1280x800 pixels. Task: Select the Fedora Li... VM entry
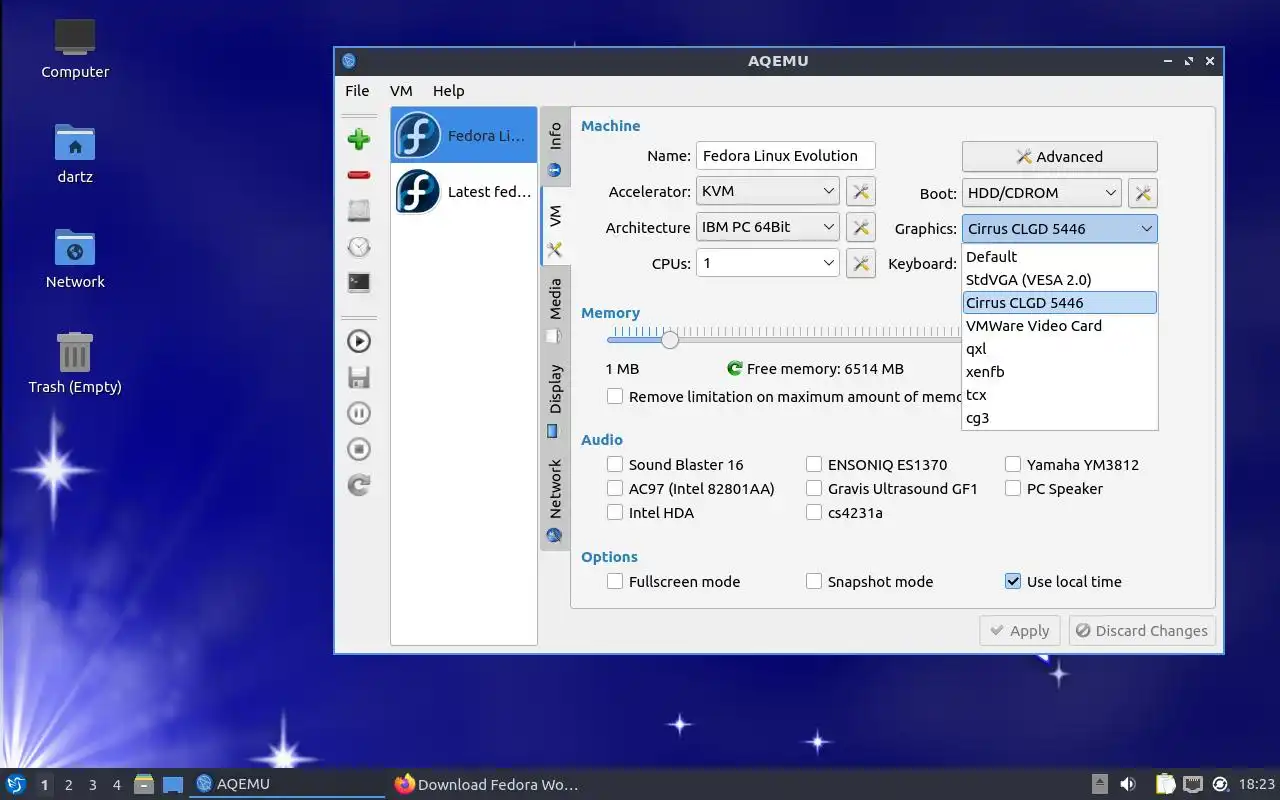(x=464, y=135)
